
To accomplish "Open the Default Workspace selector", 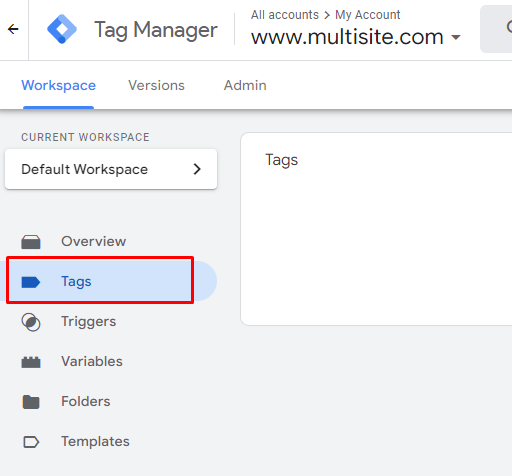I will pos(111,169).
